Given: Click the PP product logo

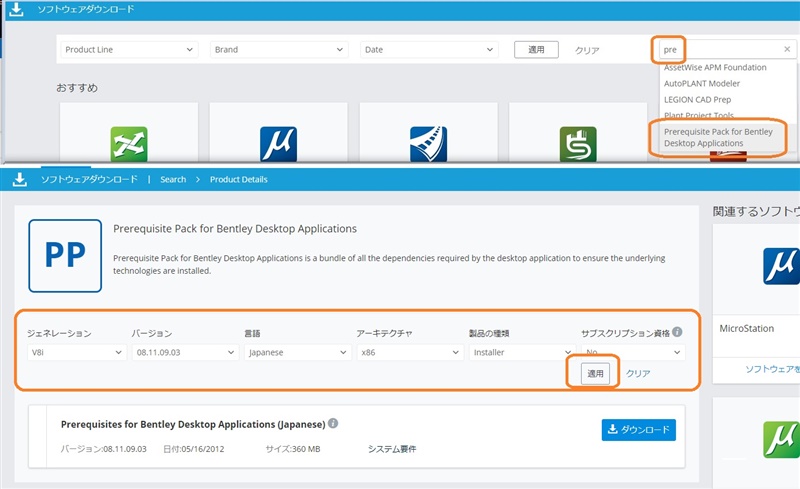Looking at the screenshot, I should (x=65, y=256).
